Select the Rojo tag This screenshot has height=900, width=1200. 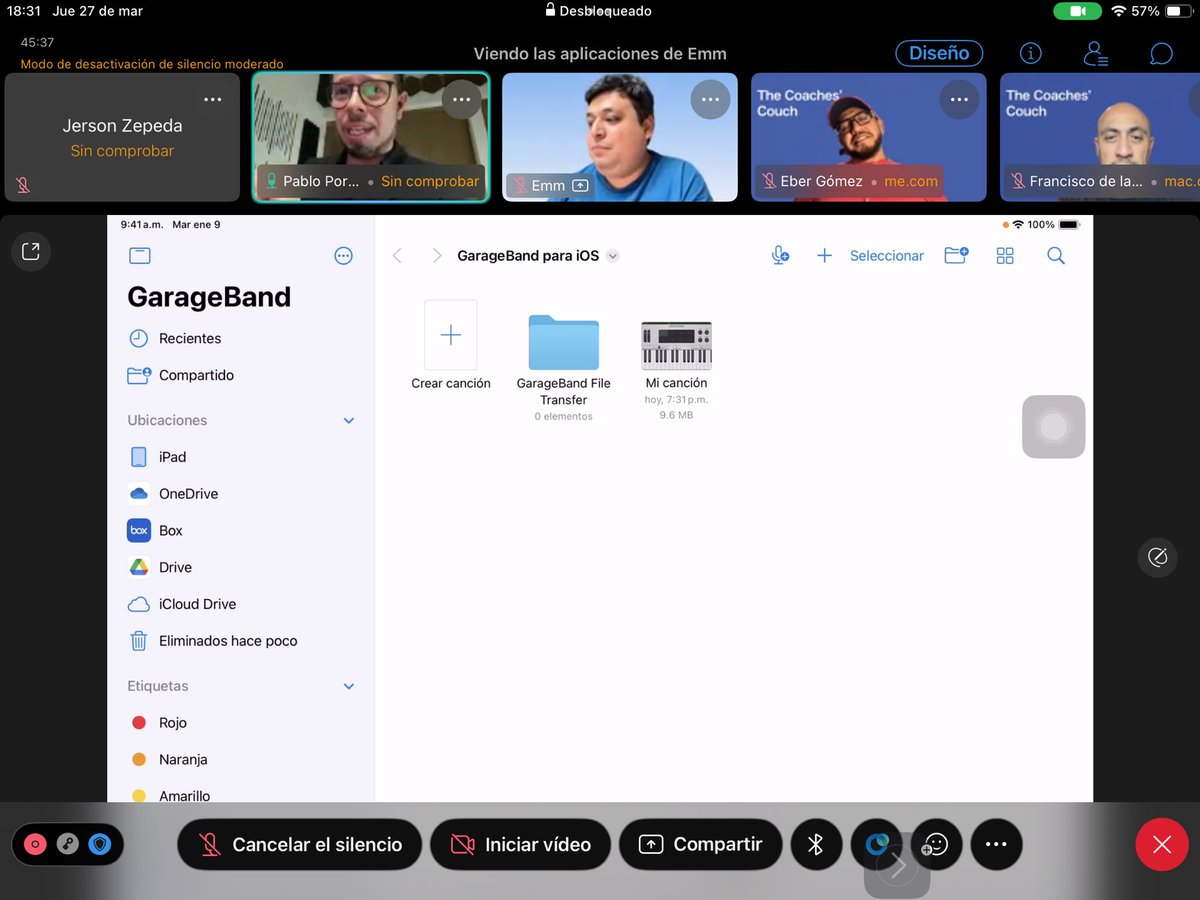241,723
